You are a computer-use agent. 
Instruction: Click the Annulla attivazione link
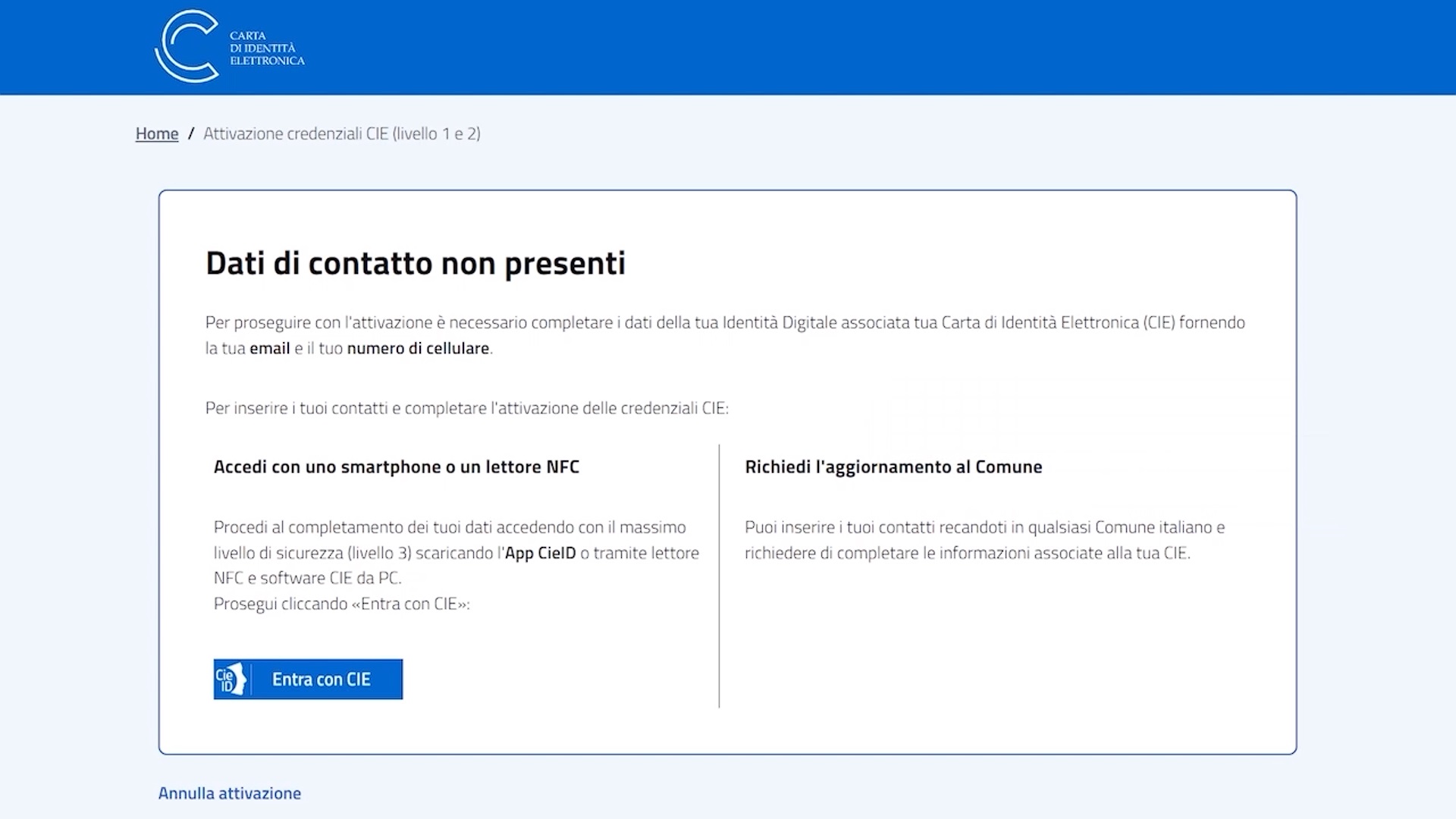point(228,793)
